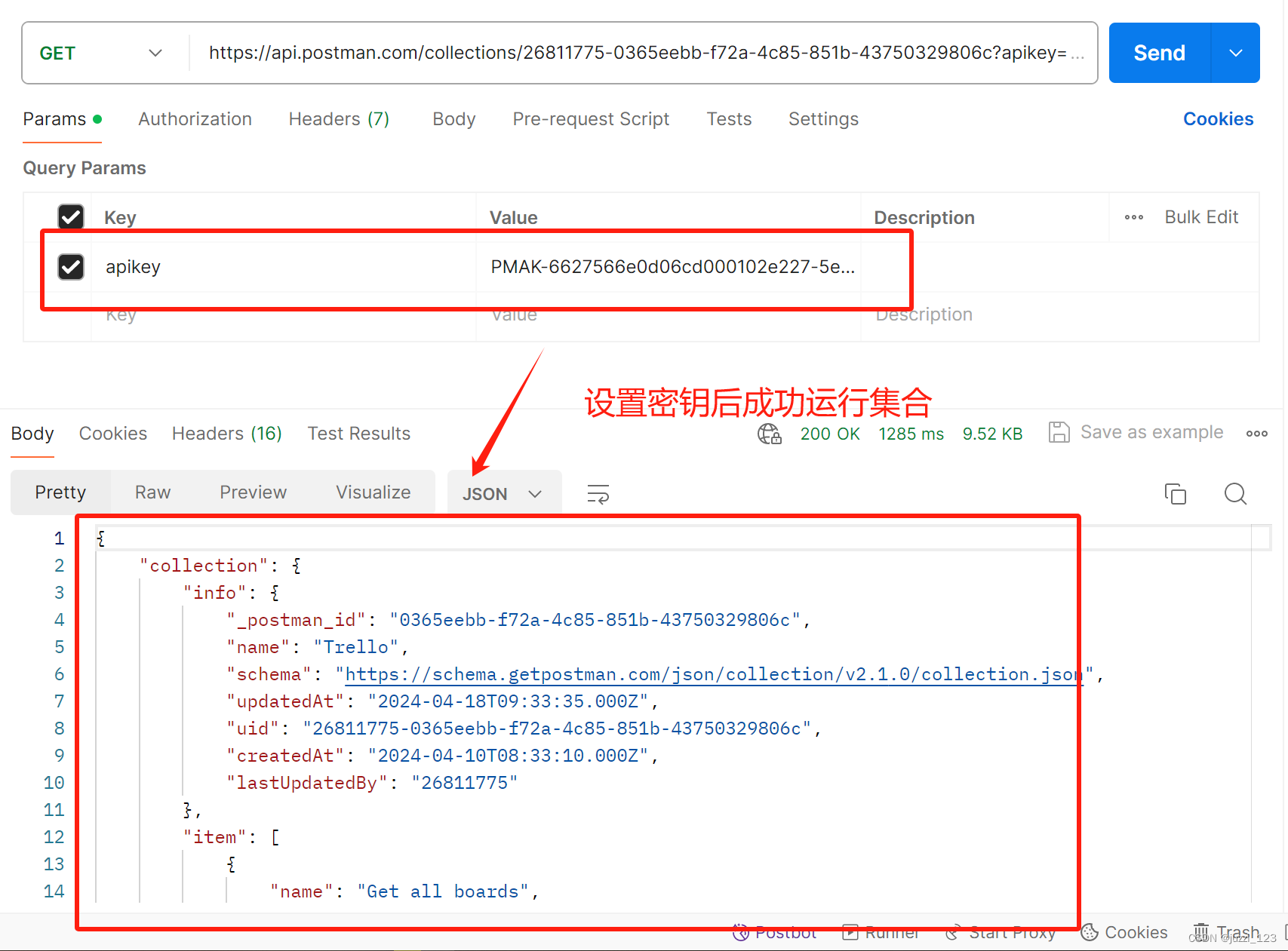Switch to the request Body tab
The height and width of the screenshot is (951, 1288).
(x=453, y=119)
